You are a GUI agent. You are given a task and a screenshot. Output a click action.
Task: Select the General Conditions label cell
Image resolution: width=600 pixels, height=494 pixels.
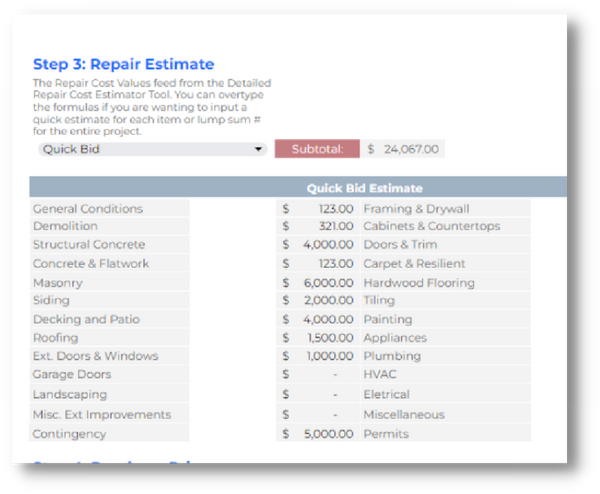tap(110, 209)
